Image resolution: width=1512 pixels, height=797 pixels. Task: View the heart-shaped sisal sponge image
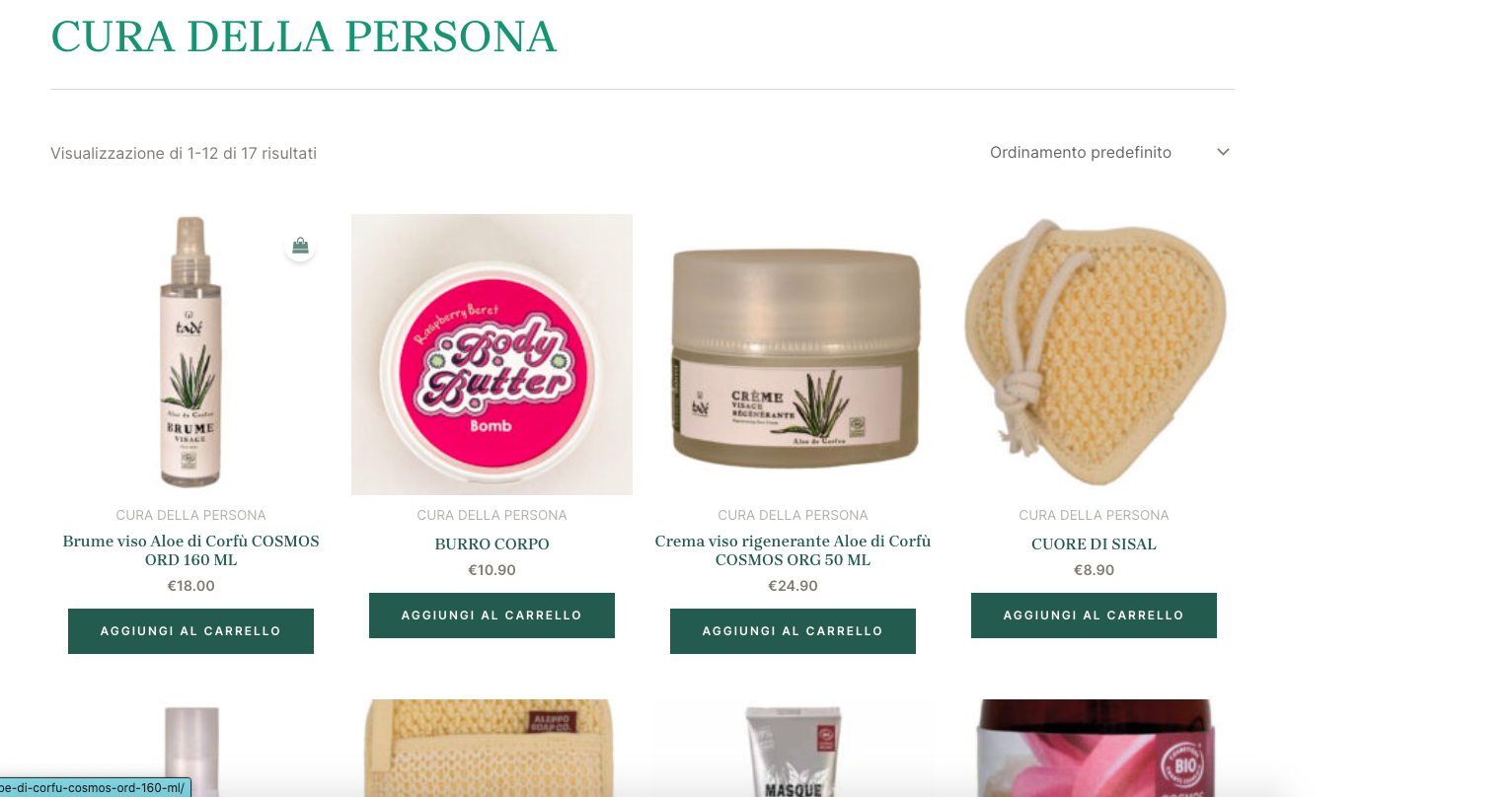[1094, 354]
